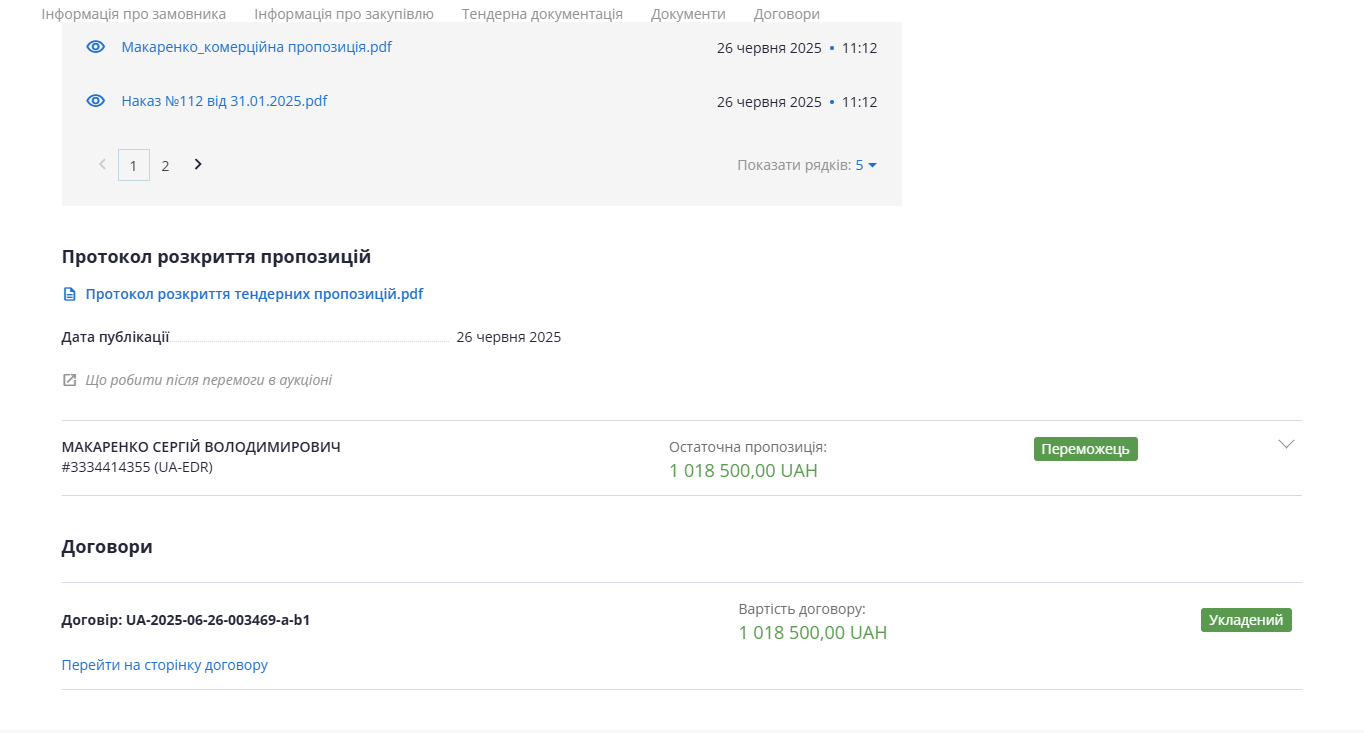Screen dimensions: 1364x733
Task: Click previous page left arrow
Action: coord(102,165)
